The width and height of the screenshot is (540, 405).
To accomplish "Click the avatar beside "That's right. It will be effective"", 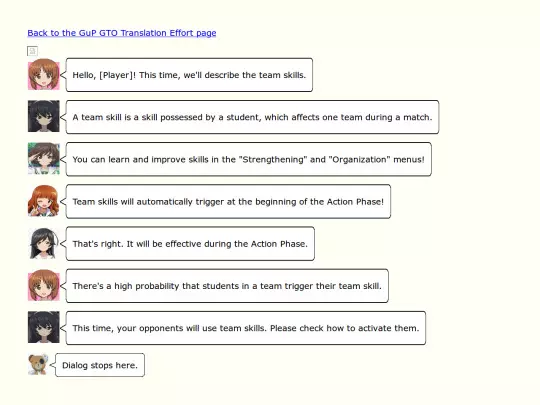I will coord(44,243).
